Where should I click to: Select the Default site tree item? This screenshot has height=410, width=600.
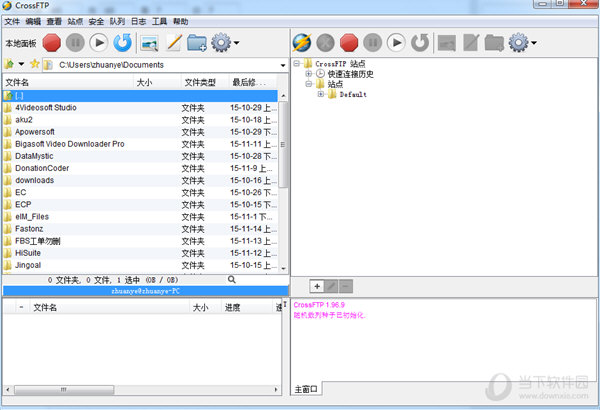[x=353, y=94]
